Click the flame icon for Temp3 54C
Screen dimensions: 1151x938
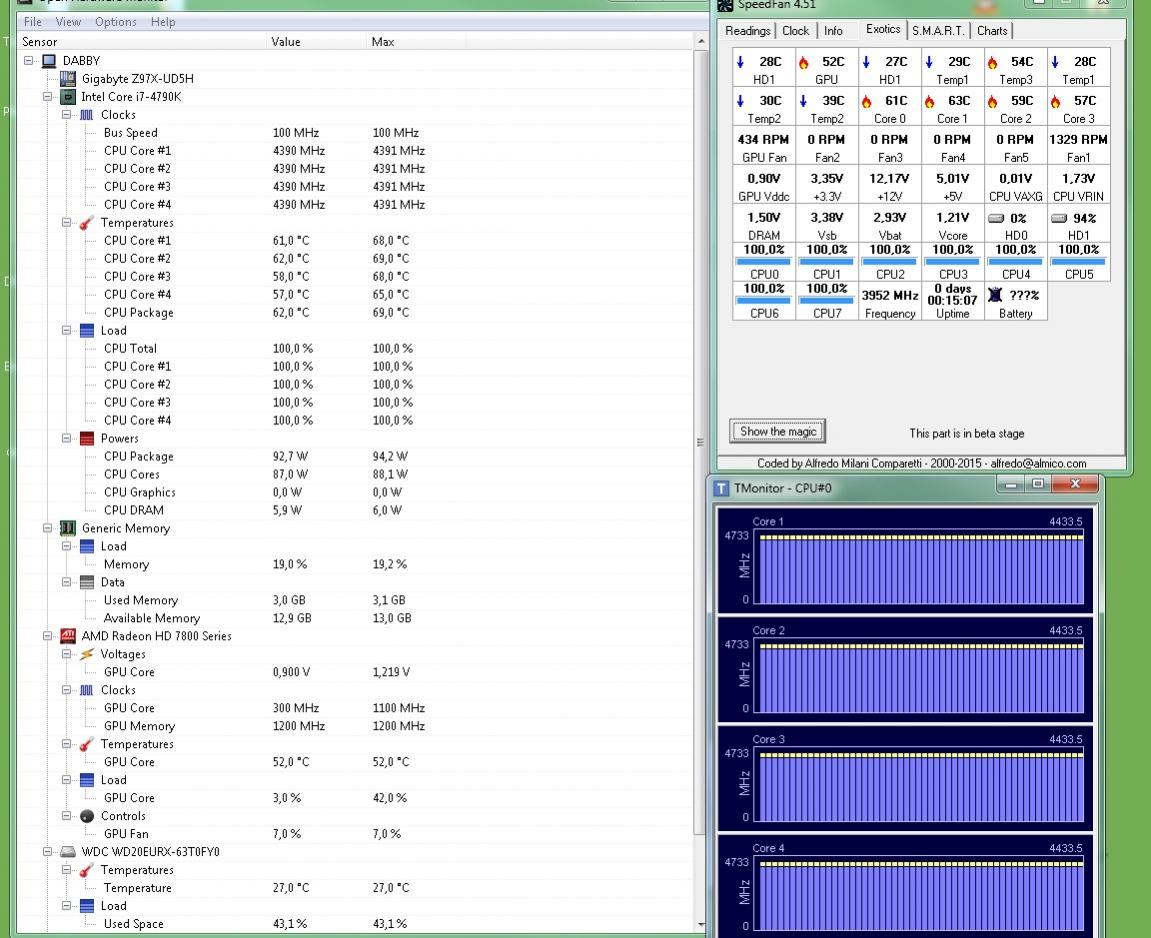pos(992,62)
